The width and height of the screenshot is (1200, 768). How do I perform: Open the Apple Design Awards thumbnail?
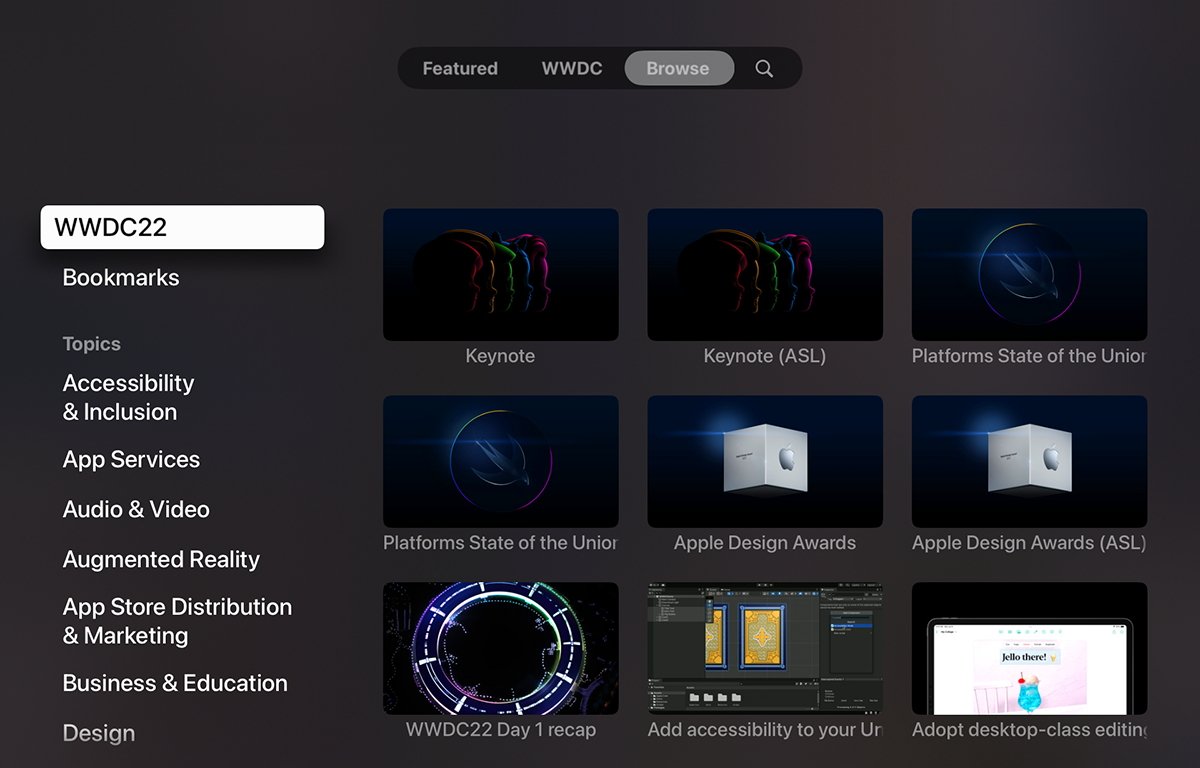tap(765, 461)
